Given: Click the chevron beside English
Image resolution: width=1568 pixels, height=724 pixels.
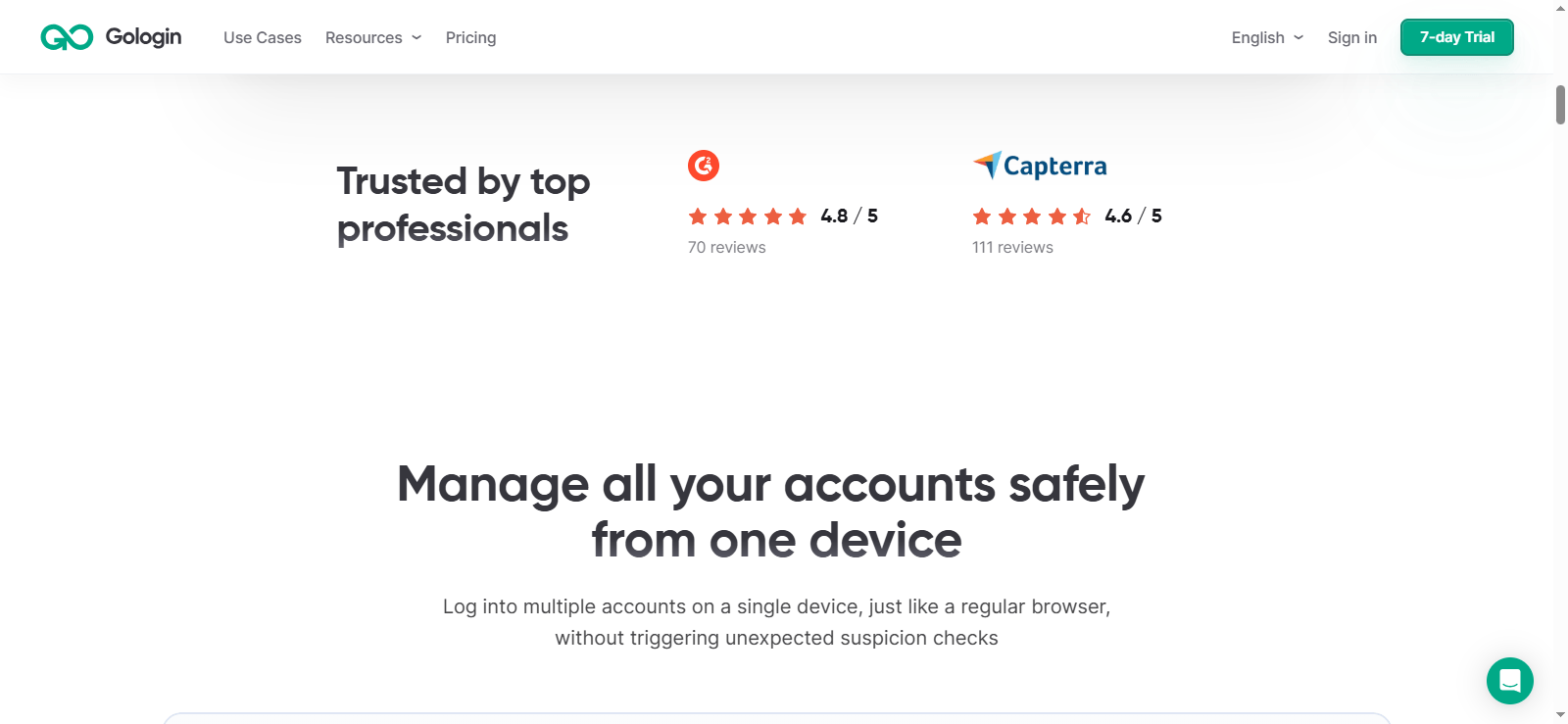Looking at the screenshot, I should tap(1298, 37).
